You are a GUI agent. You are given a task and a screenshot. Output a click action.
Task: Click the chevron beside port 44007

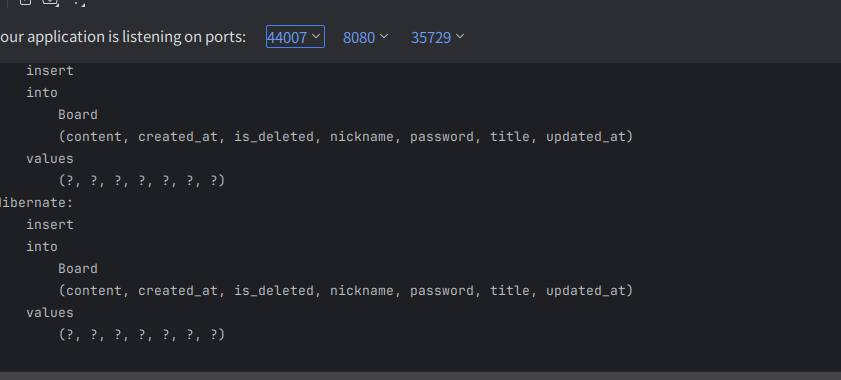[x=316, y=36]
